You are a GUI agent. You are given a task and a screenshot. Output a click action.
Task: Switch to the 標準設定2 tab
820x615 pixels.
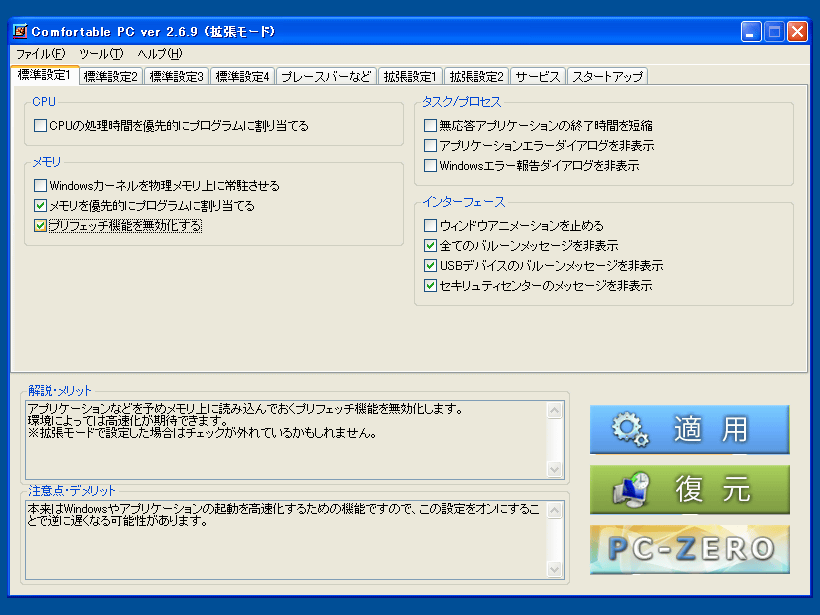[x=110, y=76]
